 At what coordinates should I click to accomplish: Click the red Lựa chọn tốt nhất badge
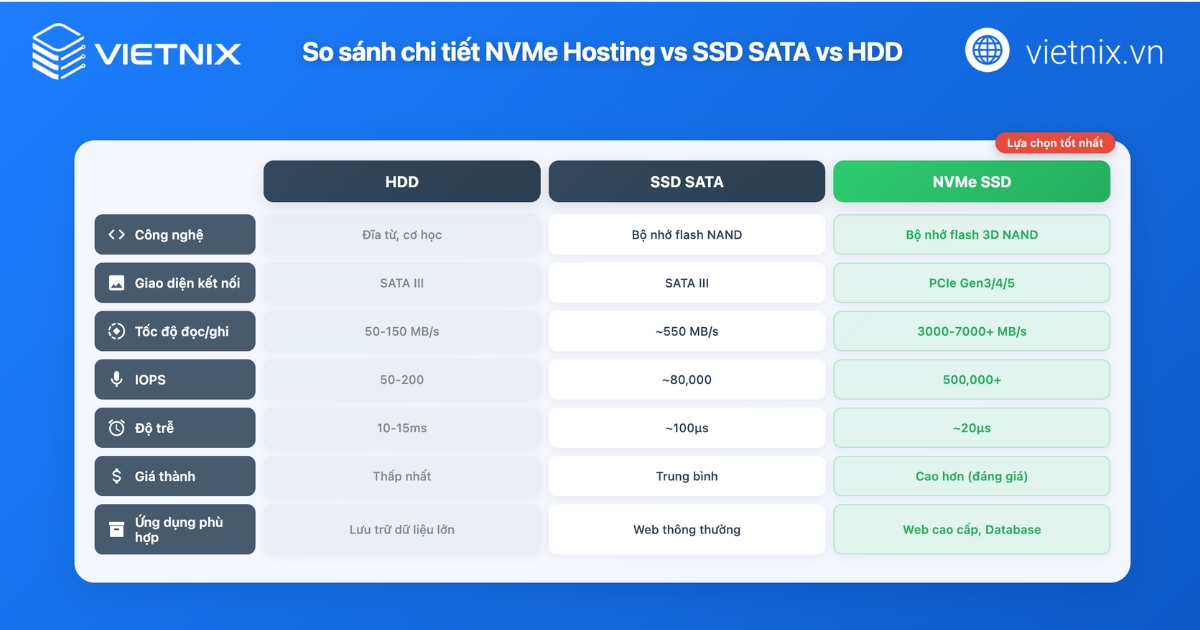click(x=1055, y=143)
